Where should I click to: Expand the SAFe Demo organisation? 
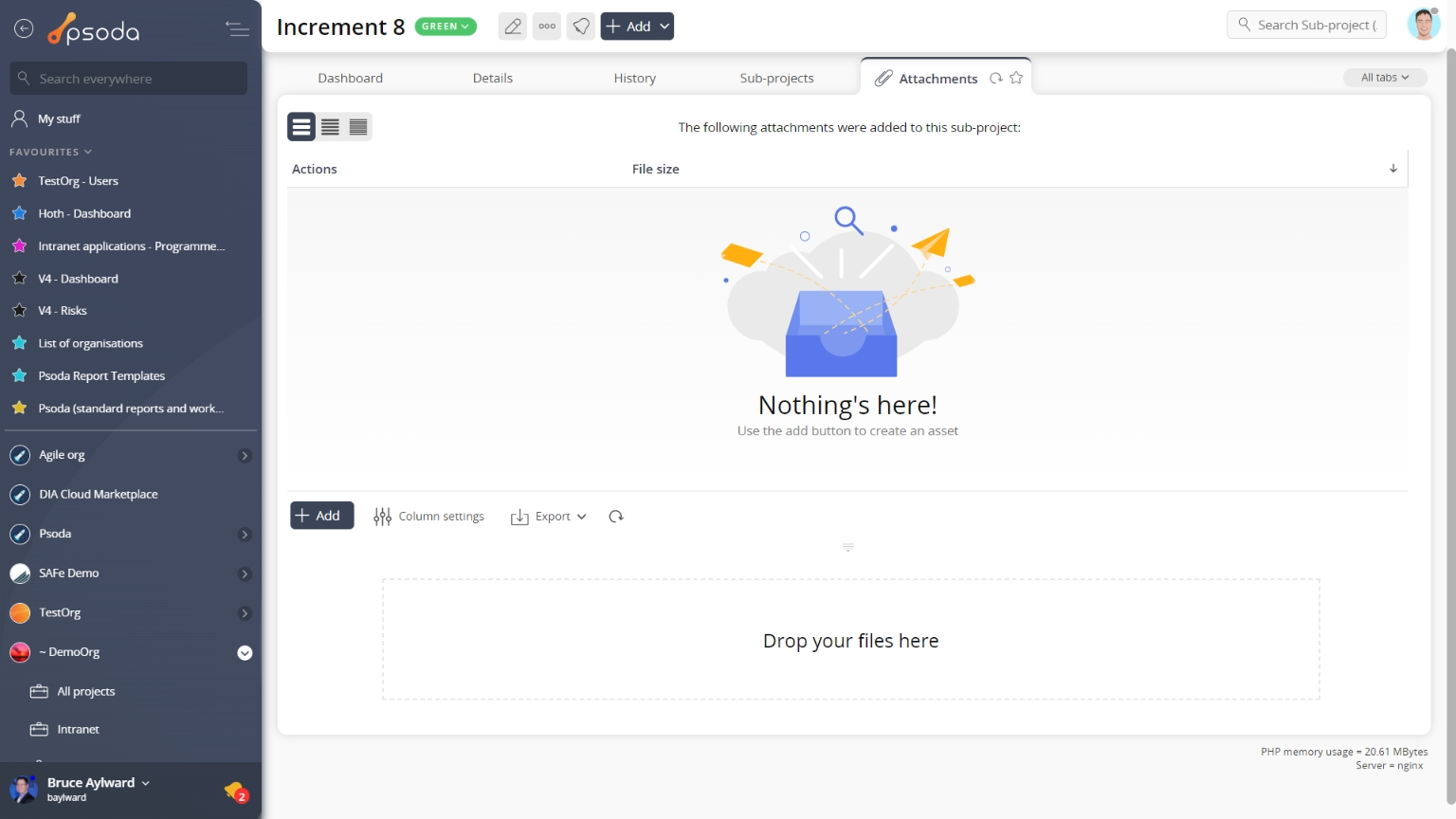coord(245,574)
